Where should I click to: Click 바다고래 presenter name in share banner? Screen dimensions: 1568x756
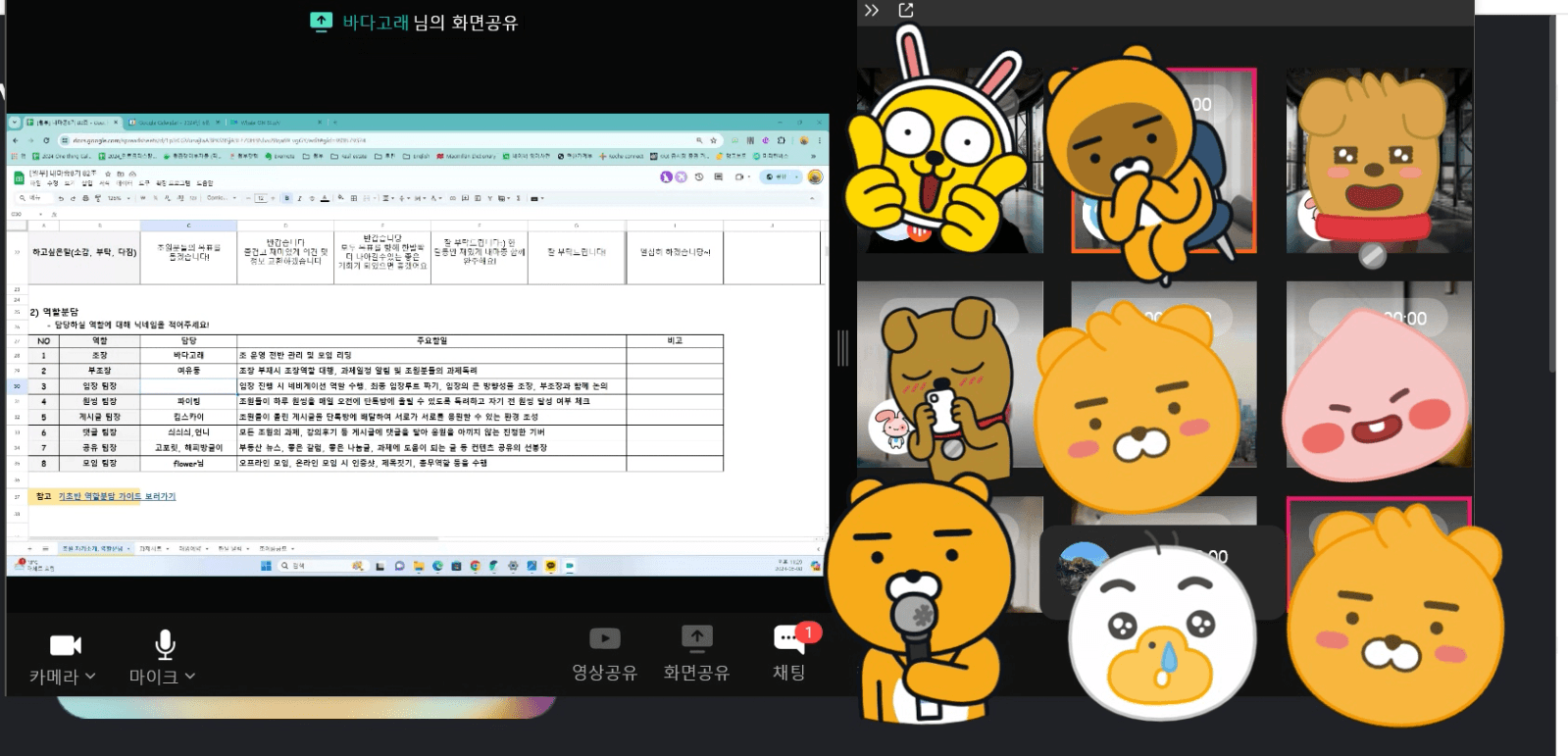375,22
